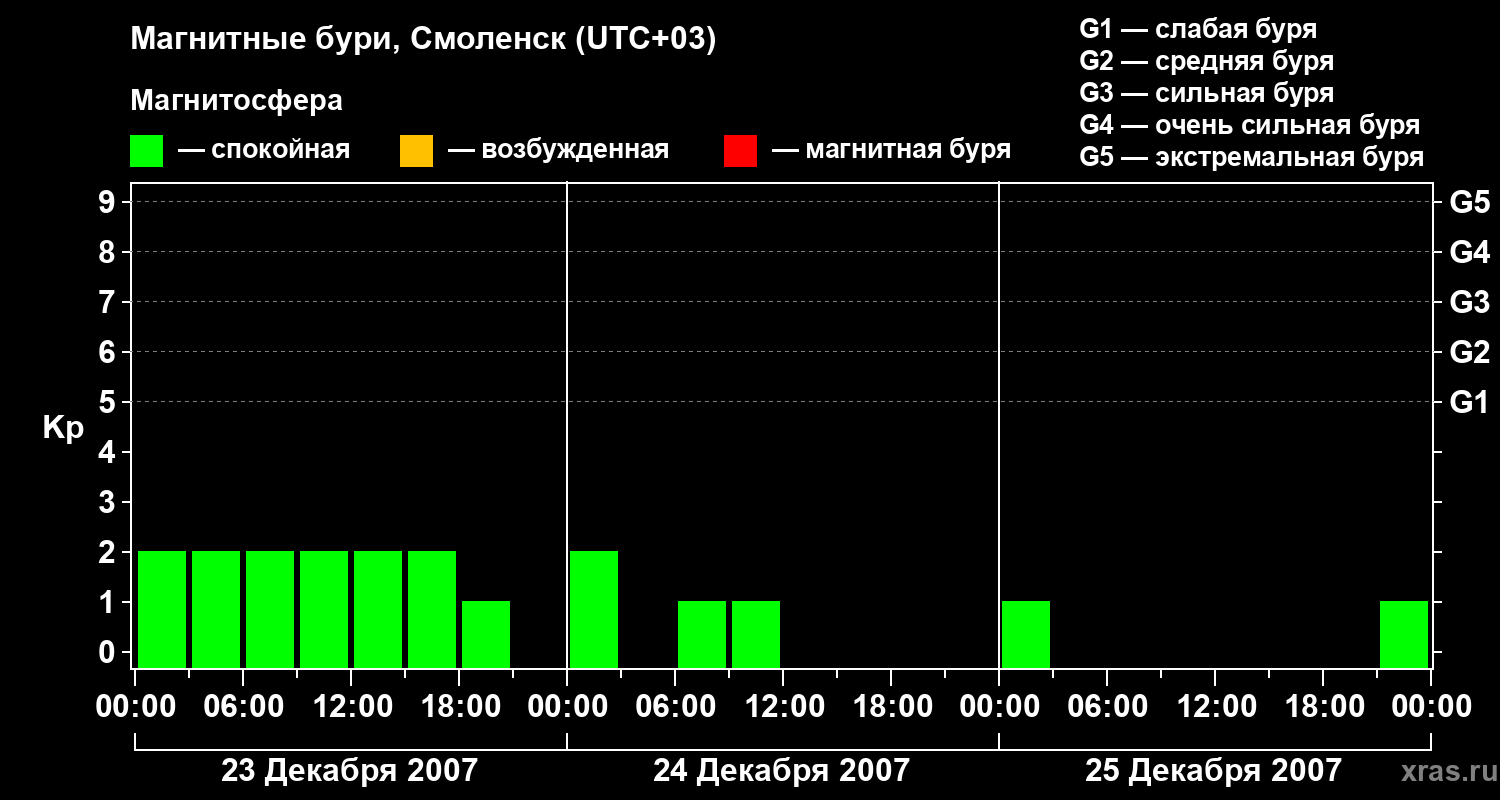Viewport: 1500px width, 800px height.
Task: Click 'G5 — экстремальная буря' description
Action: point(1252,157)
